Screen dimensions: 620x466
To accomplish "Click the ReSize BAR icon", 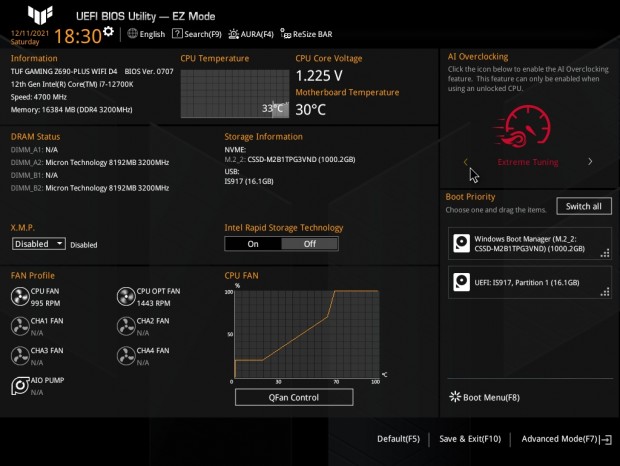I will click(x=285, y=34).
